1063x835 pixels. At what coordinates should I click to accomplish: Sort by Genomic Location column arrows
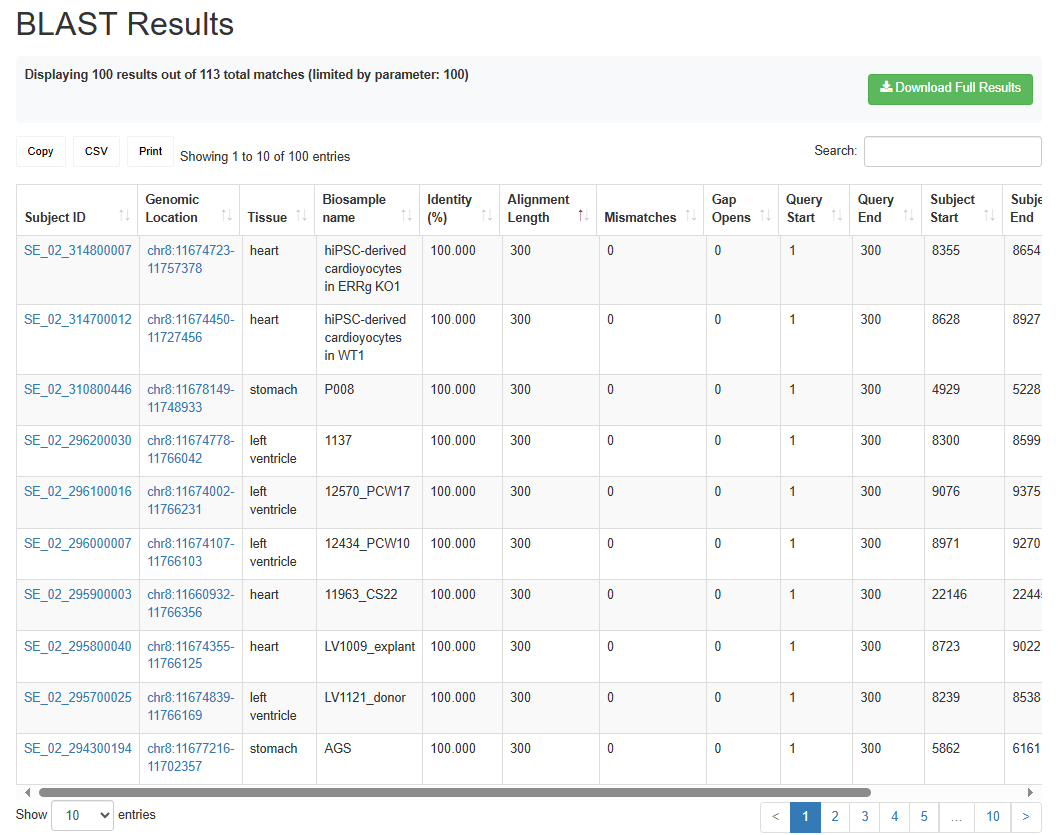coord(226,216)
